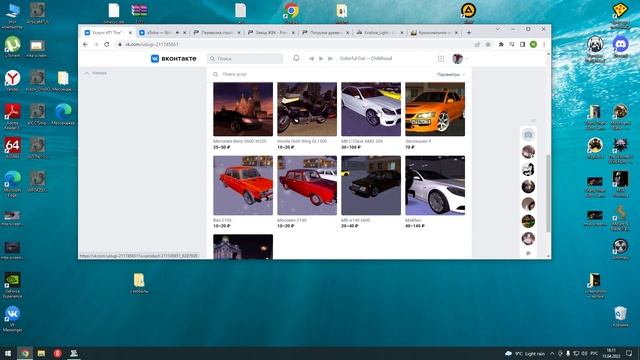Image resolution: width=640 pixels, height=360 pixels.
Task: Open Chrome extensions puzzle icon
Action: point(501,44)
